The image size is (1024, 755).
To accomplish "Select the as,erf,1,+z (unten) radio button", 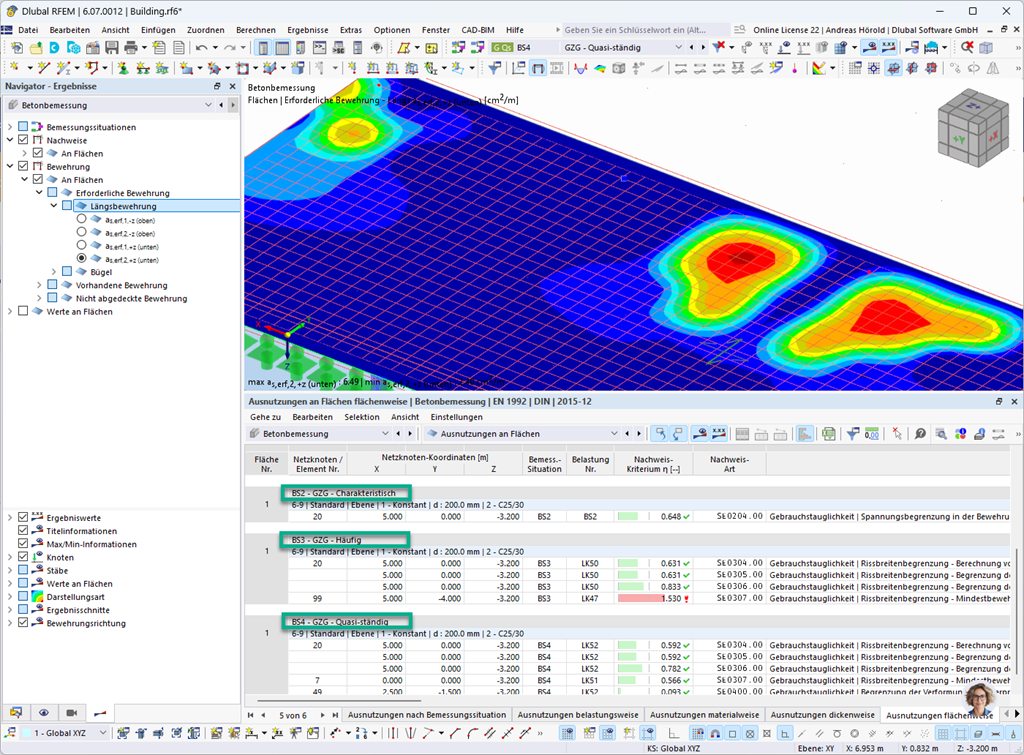I will 82,245.
